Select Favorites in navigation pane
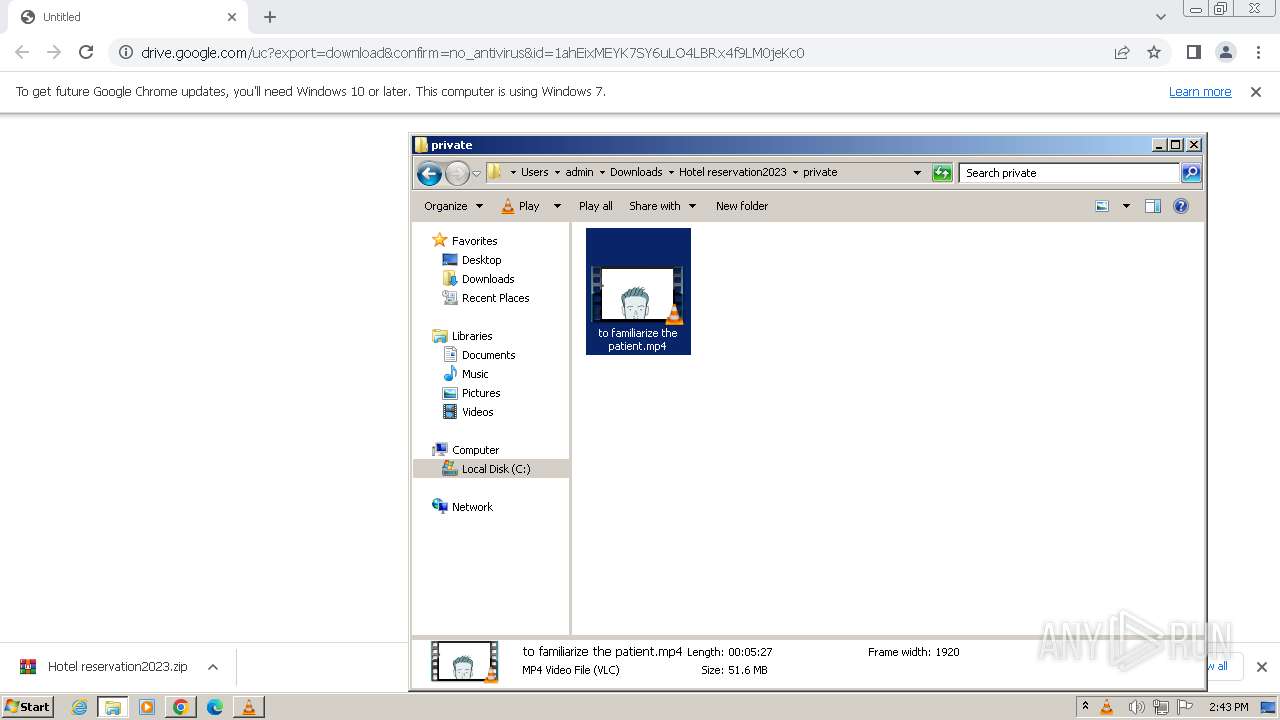 474,241
